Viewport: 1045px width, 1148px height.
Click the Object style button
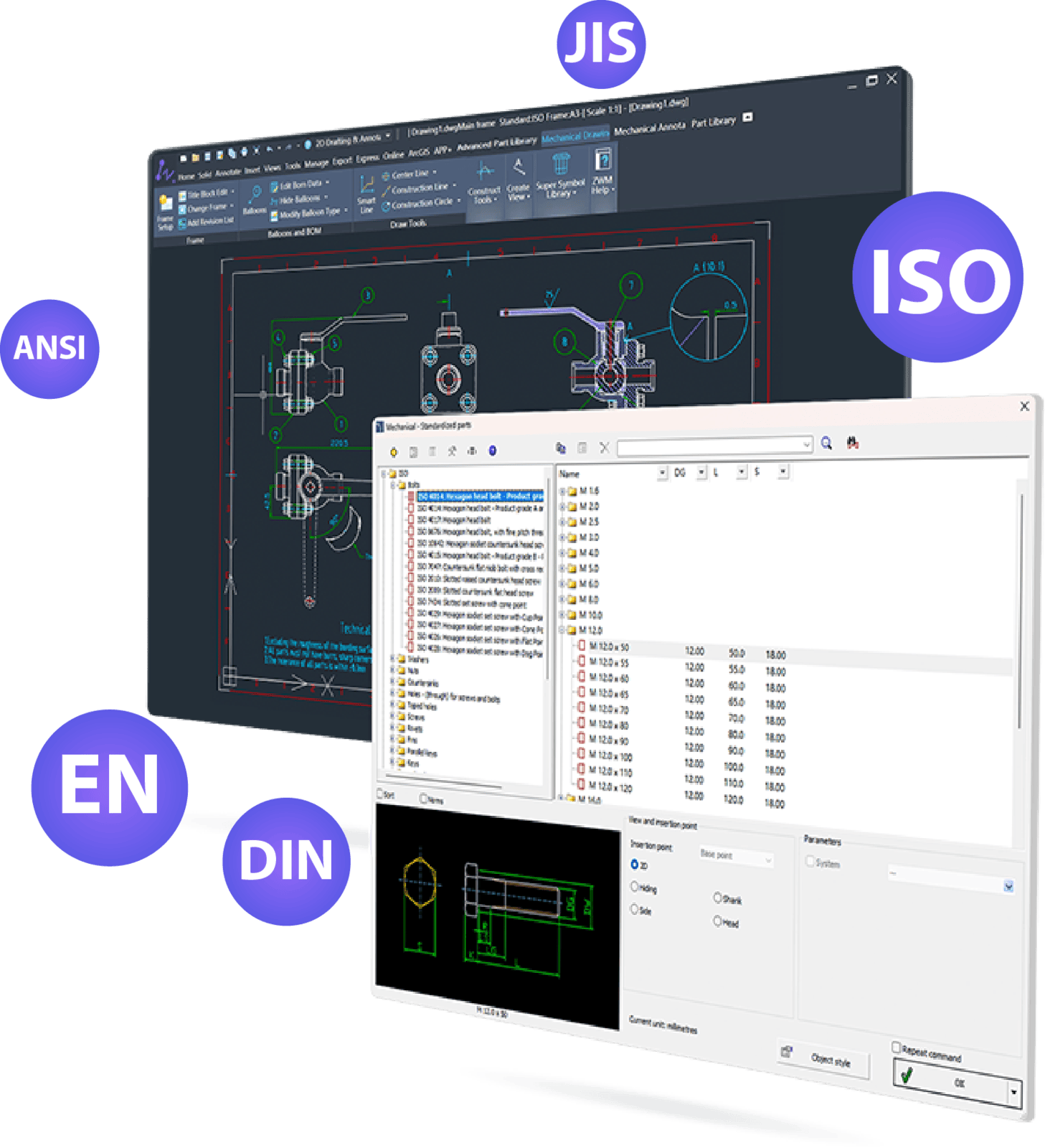tap(830, 1060)
